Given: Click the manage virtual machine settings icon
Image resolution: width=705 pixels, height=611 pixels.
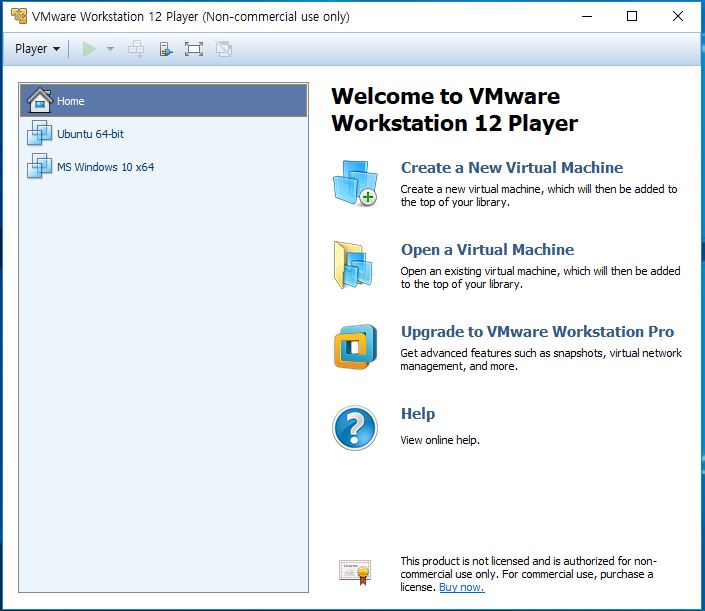Looking at the screenshot, I should pyautogui.click(x=166, y=49).
